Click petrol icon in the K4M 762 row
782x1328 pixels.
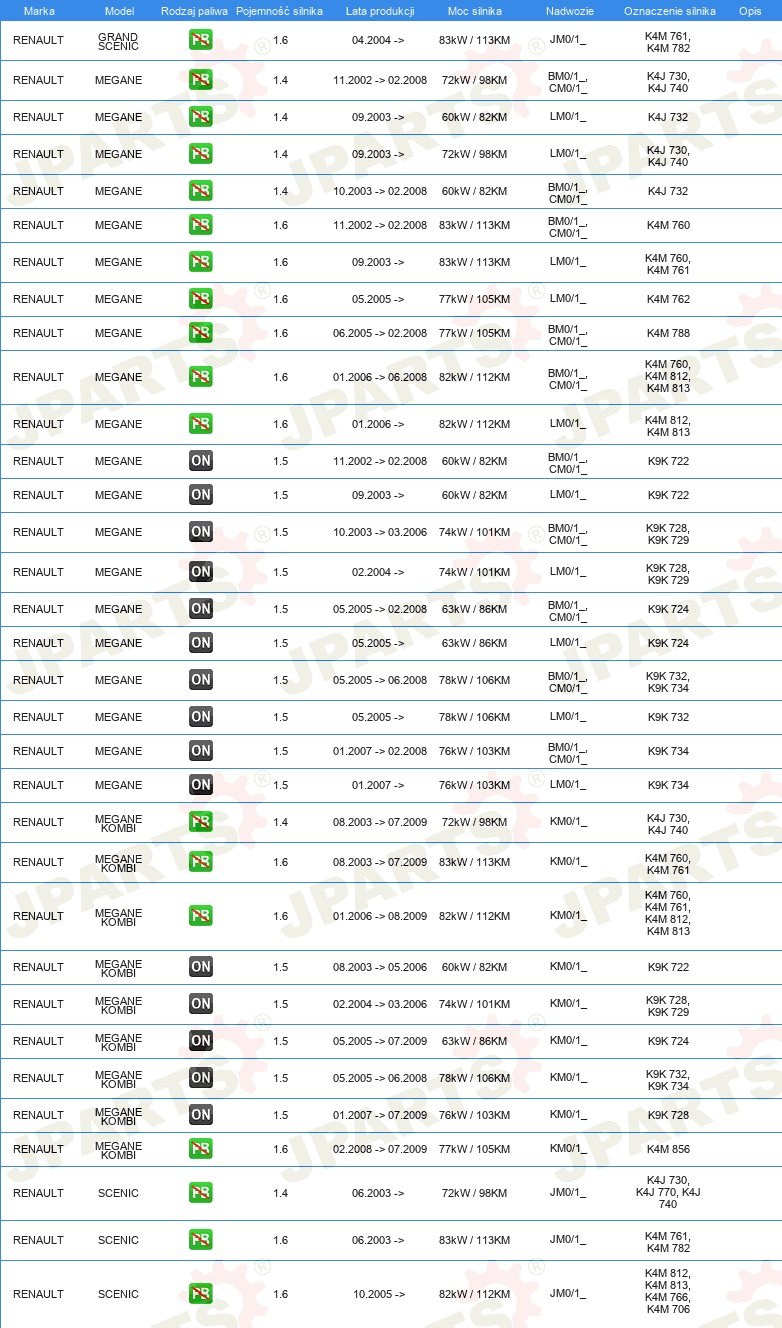[201, 299]
